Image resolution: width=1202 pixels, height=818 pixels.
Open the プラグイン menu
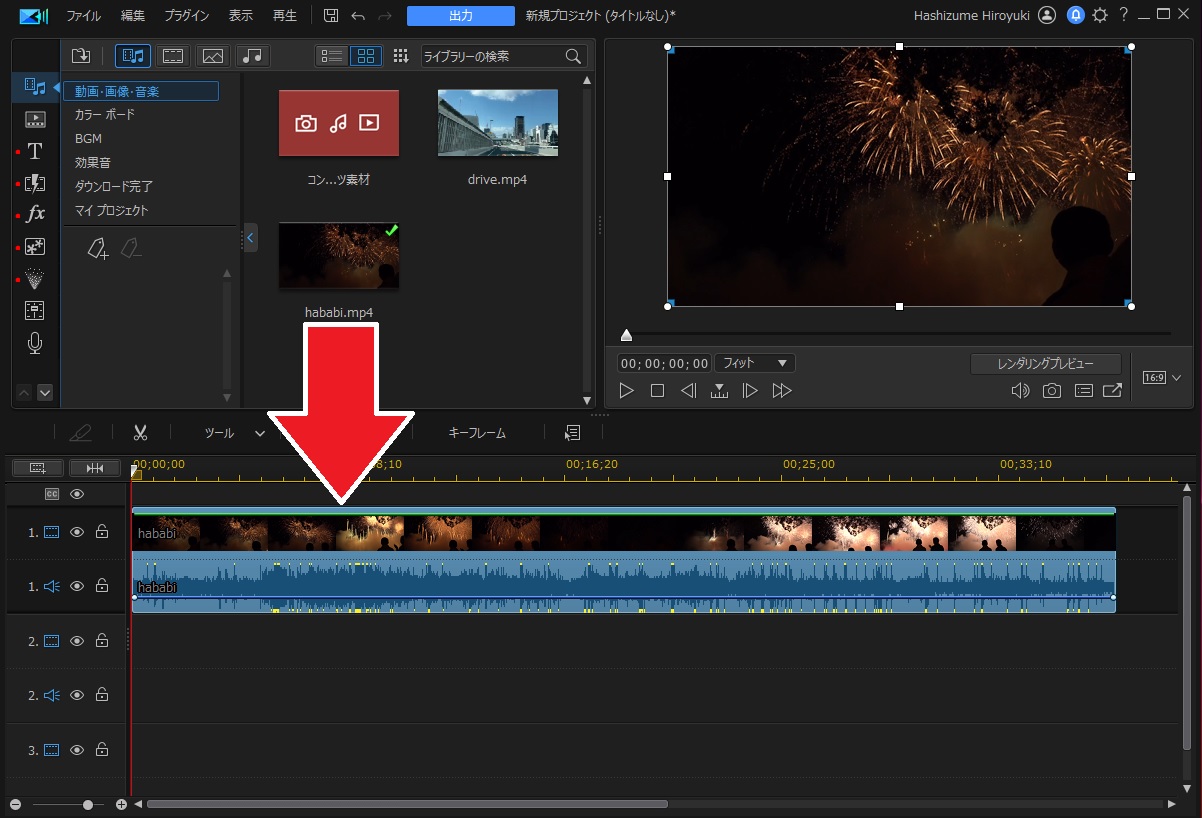[185, 16]
